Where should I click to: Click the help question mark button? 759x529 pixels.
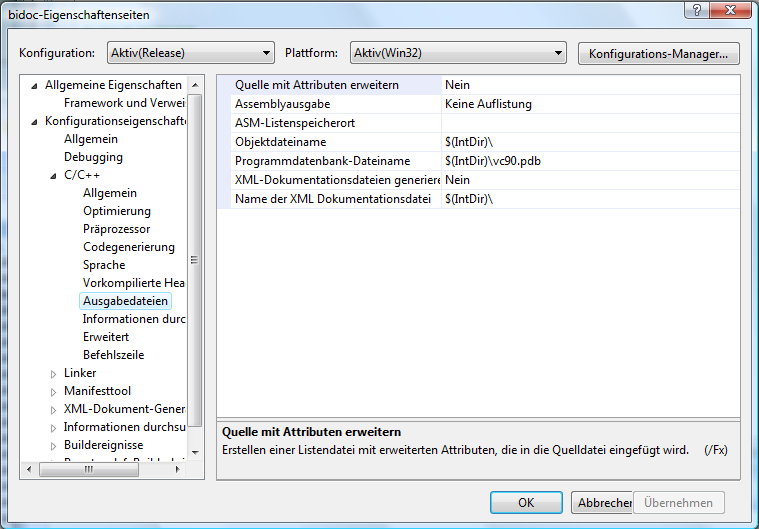(x=692, y=10)
